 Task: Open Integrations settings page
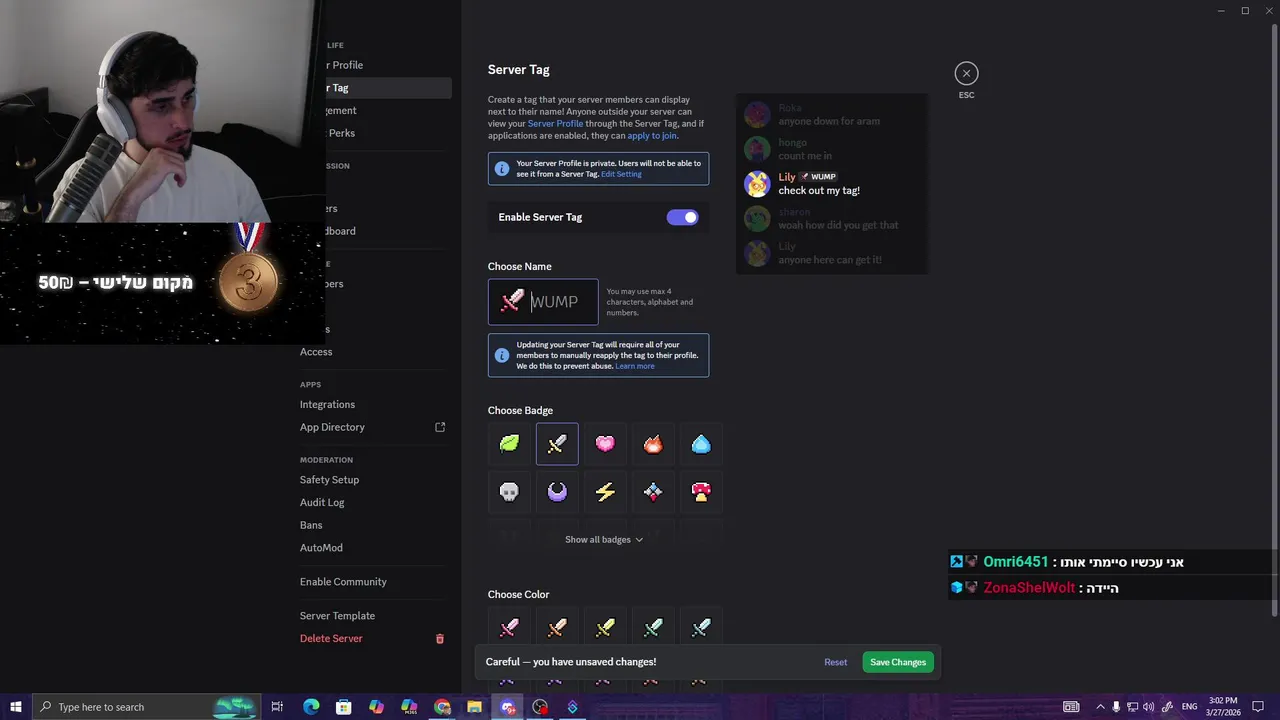click(327, 405)
